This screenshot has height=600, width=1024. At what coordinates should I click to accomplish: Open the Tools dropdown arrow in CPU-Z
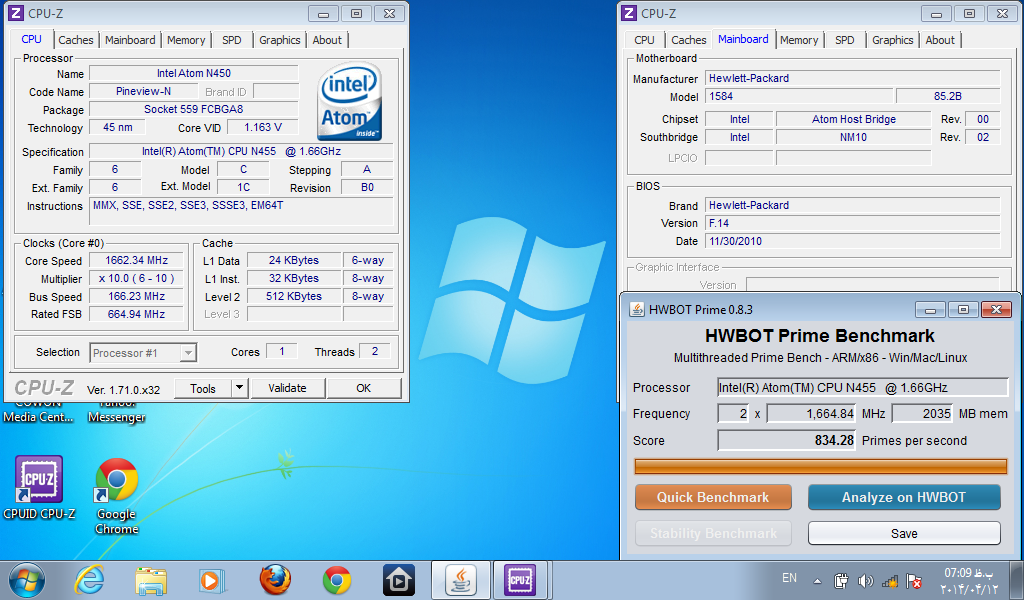pyautogui.click(x=239, y=388)
